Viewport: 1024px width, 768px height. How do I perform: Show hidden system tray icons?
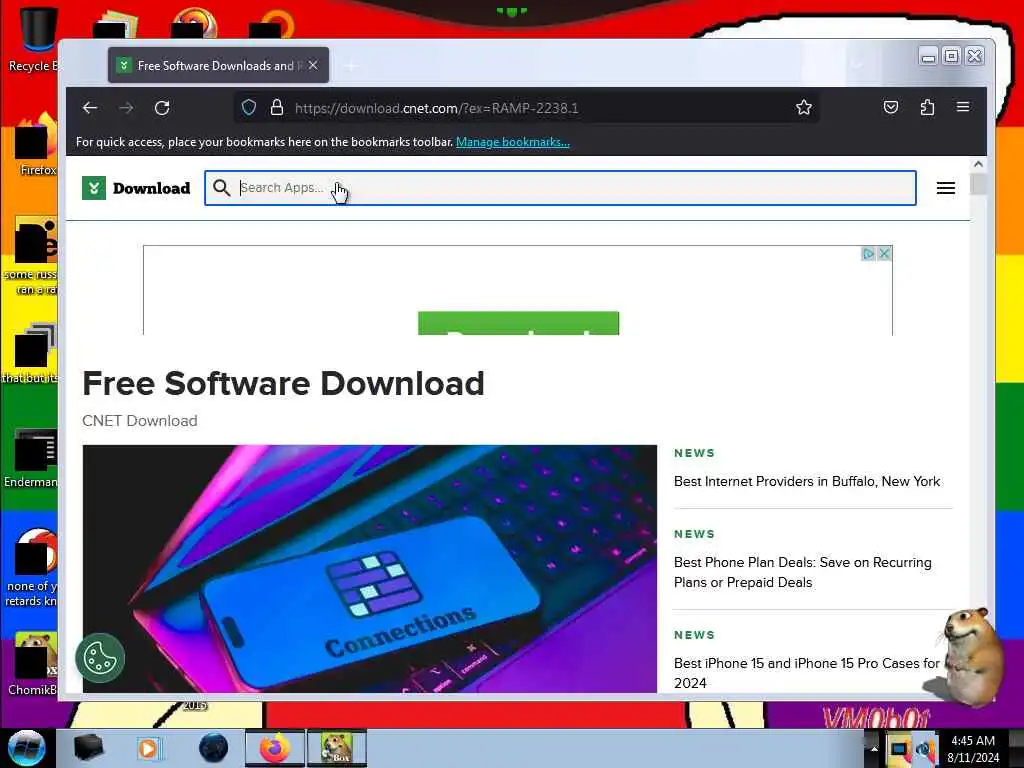(874, 749)
